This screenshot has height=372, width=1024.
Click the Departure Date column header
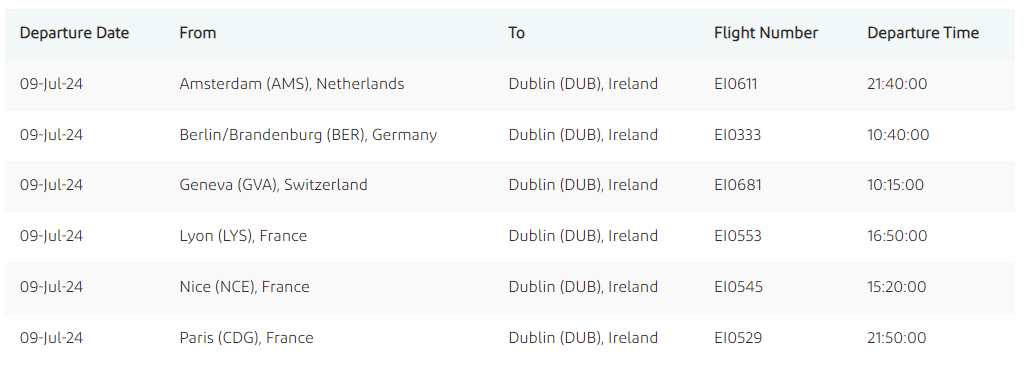pos(74,33)
